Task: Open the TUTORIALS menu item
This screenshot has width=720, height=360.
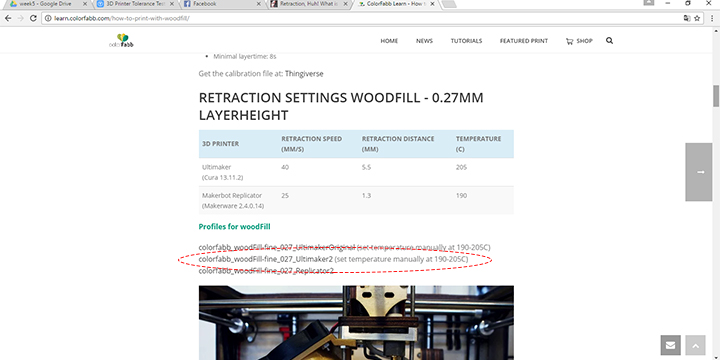Action: click(466, 41)
